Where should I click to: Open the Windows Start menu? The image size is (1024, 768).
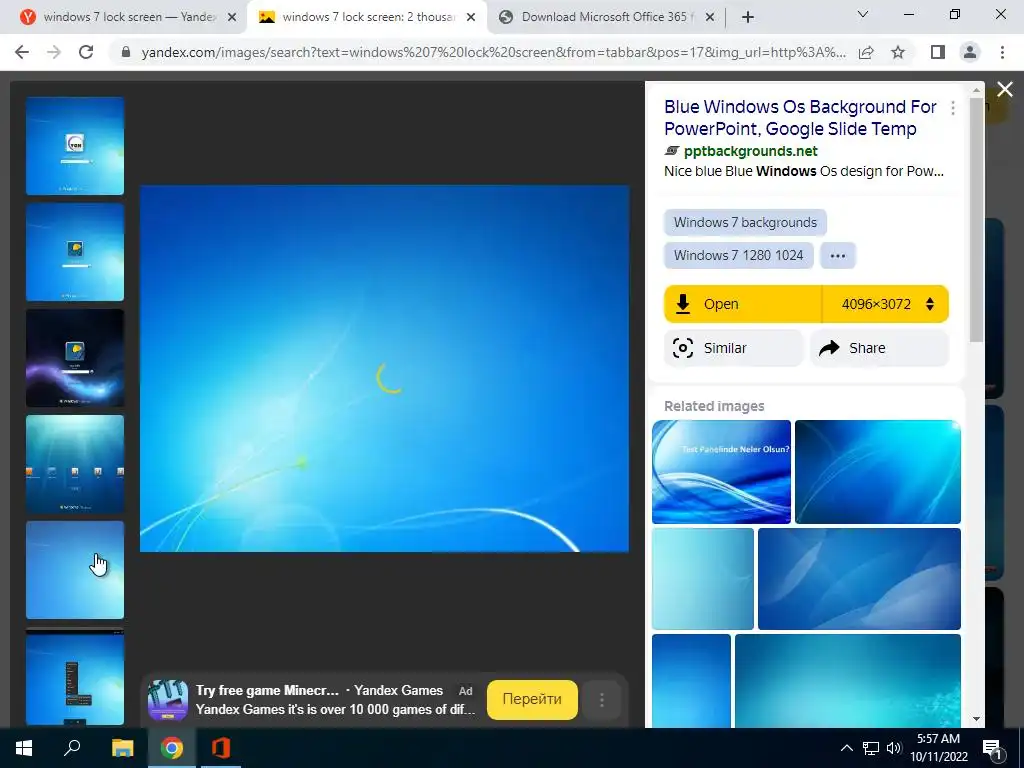pos(24,748)
